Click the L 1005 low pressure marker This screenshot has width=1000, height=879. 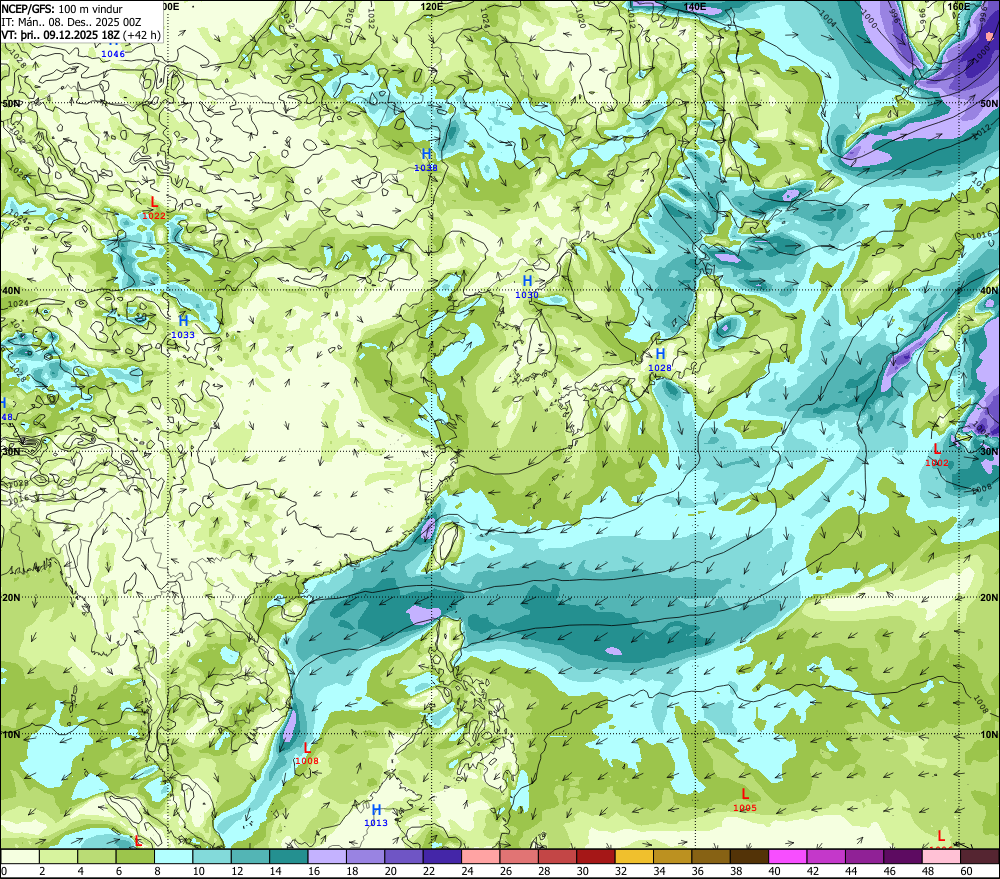point(745,800)
